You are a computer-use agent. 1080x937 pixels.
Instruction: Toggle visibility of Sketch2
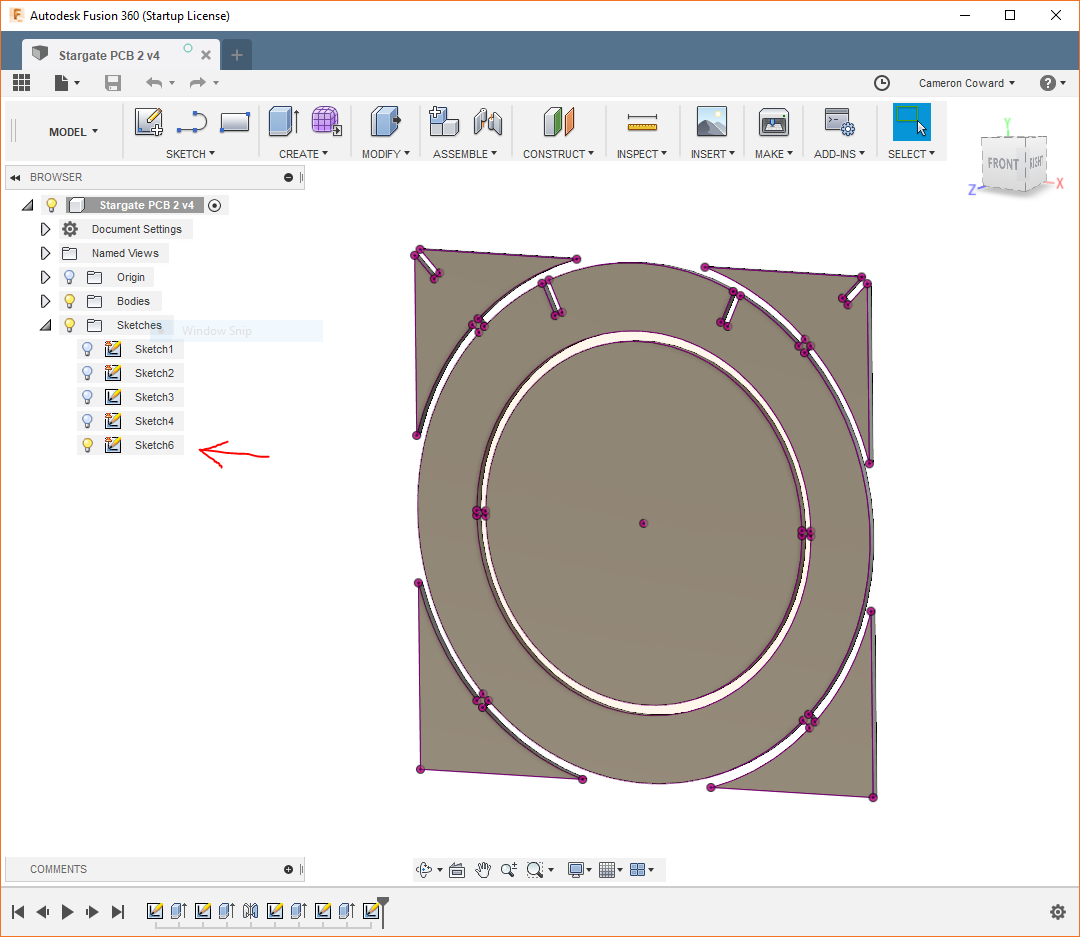click(x=87, y=373)
